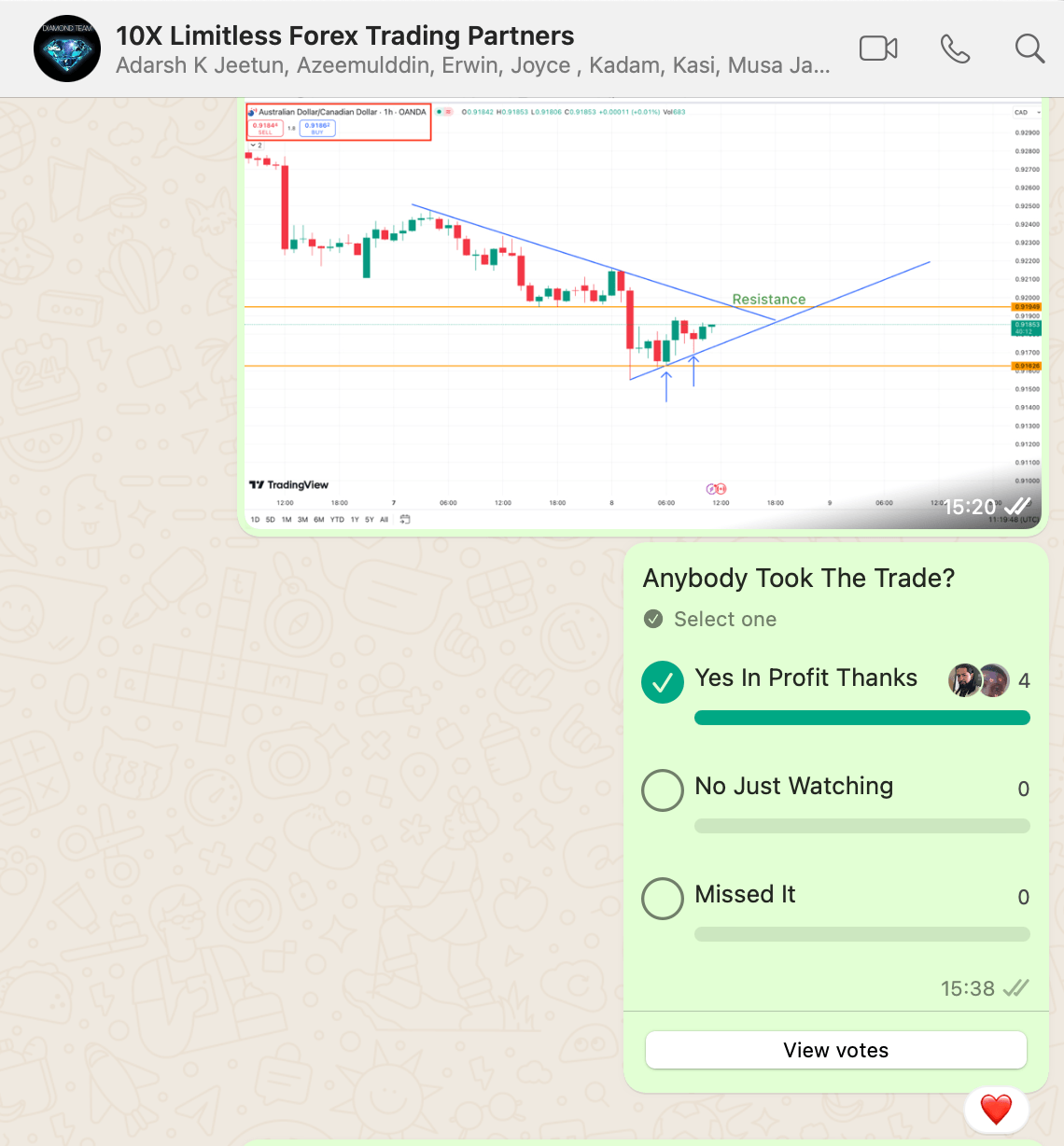Click the Select one poll hint

click(x=725, y=619)
